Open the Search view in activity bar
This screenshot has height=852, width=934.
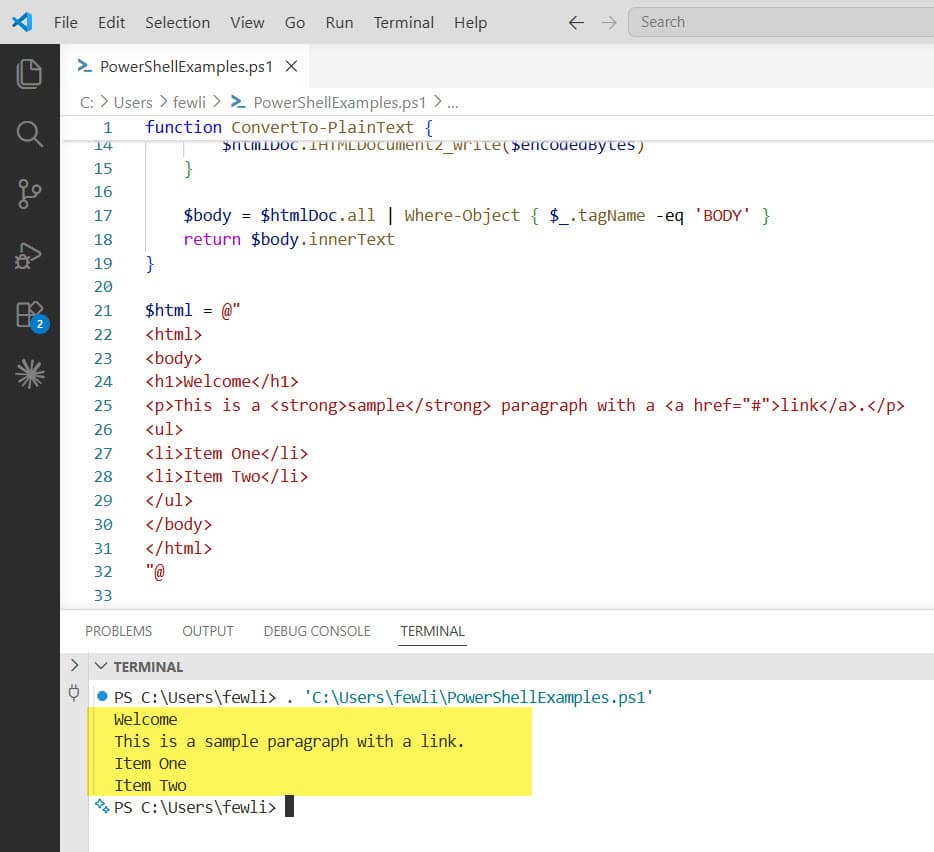29,134
